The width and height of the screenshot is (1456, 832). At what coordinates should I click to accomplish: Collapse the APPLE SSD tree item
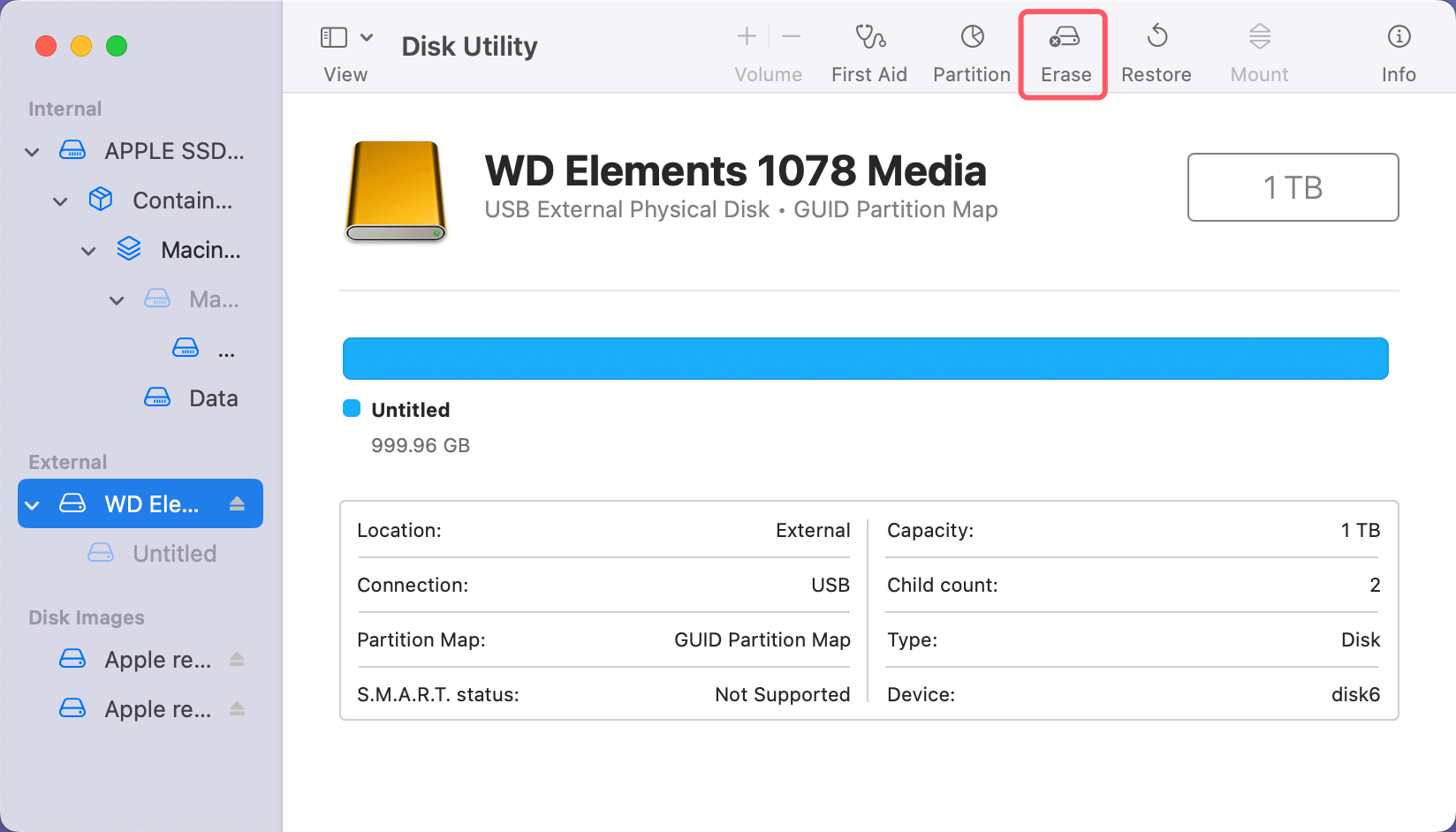click(x=32, y=151)
